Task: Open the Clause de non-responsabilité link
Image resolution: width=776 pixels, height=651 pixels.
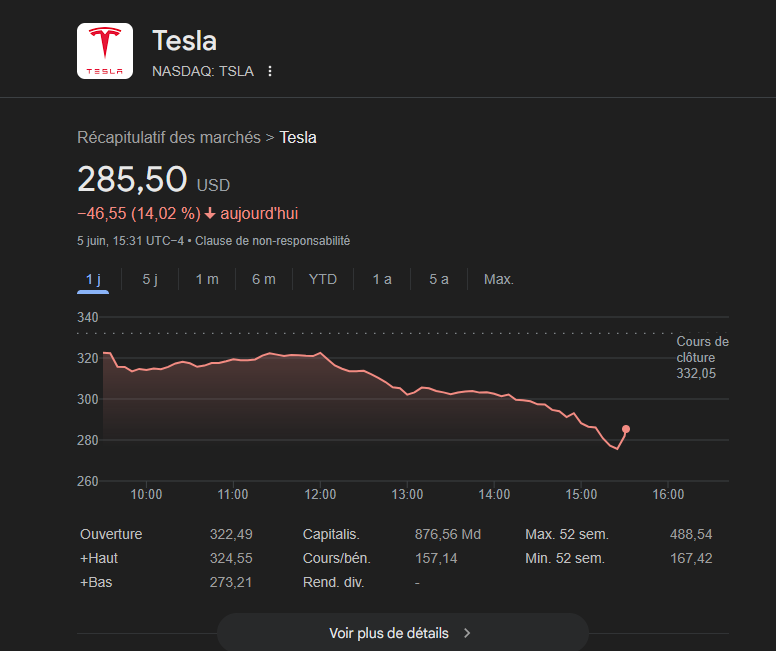Action: click(272, 241)
